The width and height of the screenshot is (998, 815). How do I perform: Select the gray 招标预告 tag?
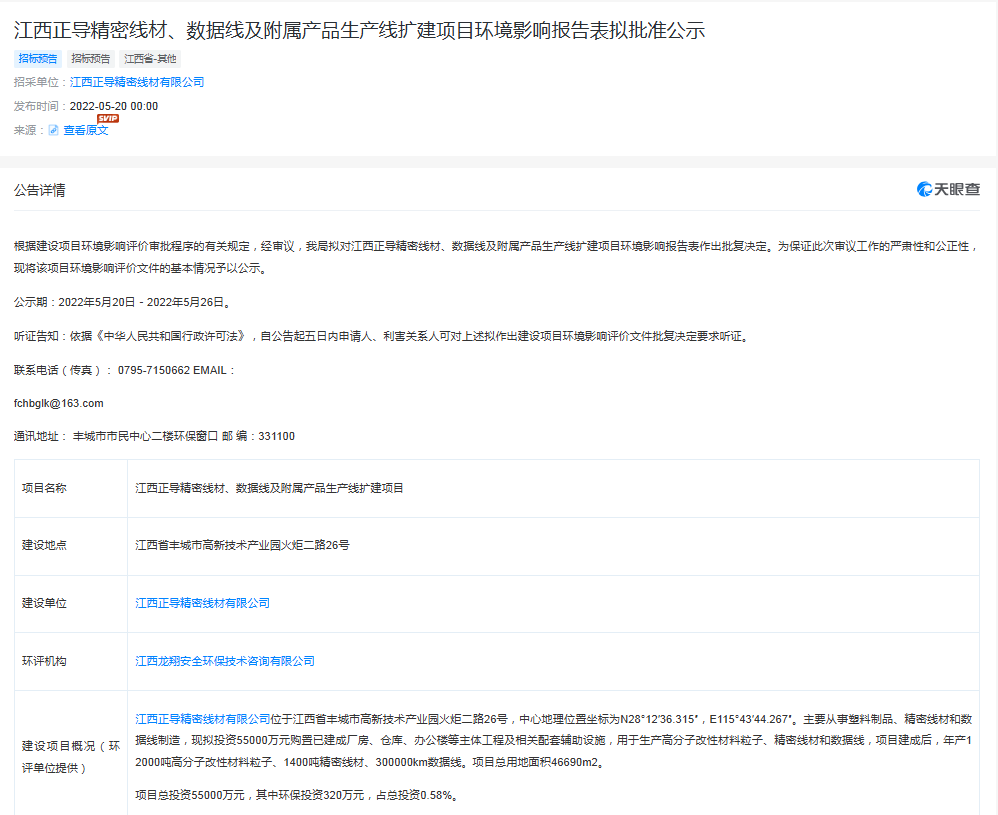point(90,59)
